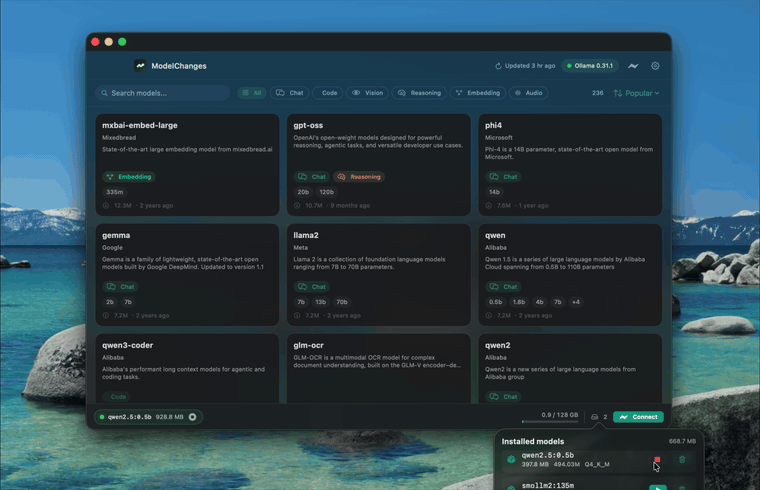Click the gemma card title
The height and width of the screenshot is (490, 760).
(x=116, y=235)
